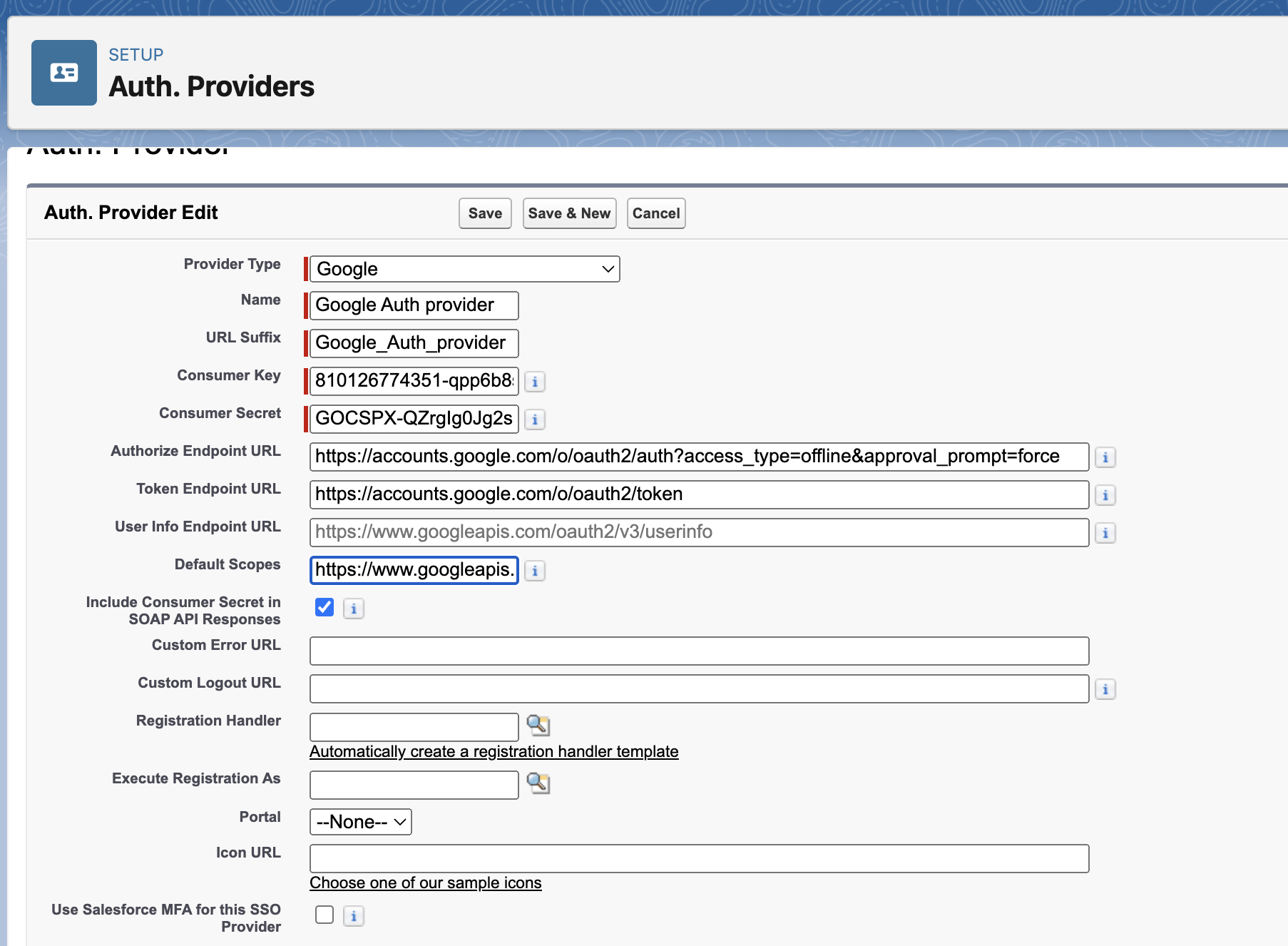Enable Use Salesforce MFA for this SSO Provider
The height and width of the screenshot is (946, 1288).
(324, 915)
